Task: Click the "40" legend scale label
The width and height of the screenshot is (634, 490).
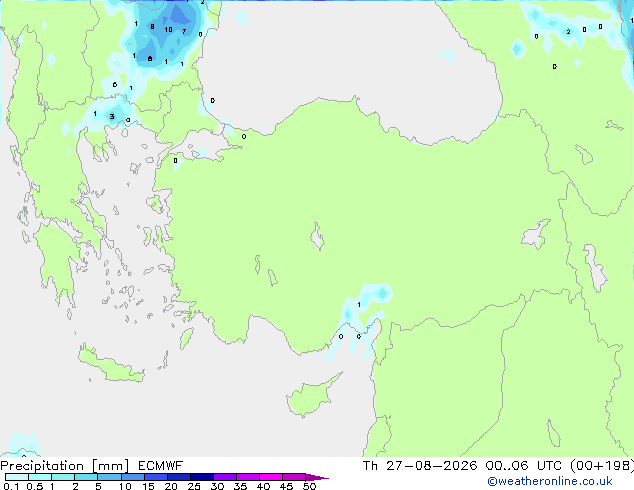Action: click(x=263, y=486)
